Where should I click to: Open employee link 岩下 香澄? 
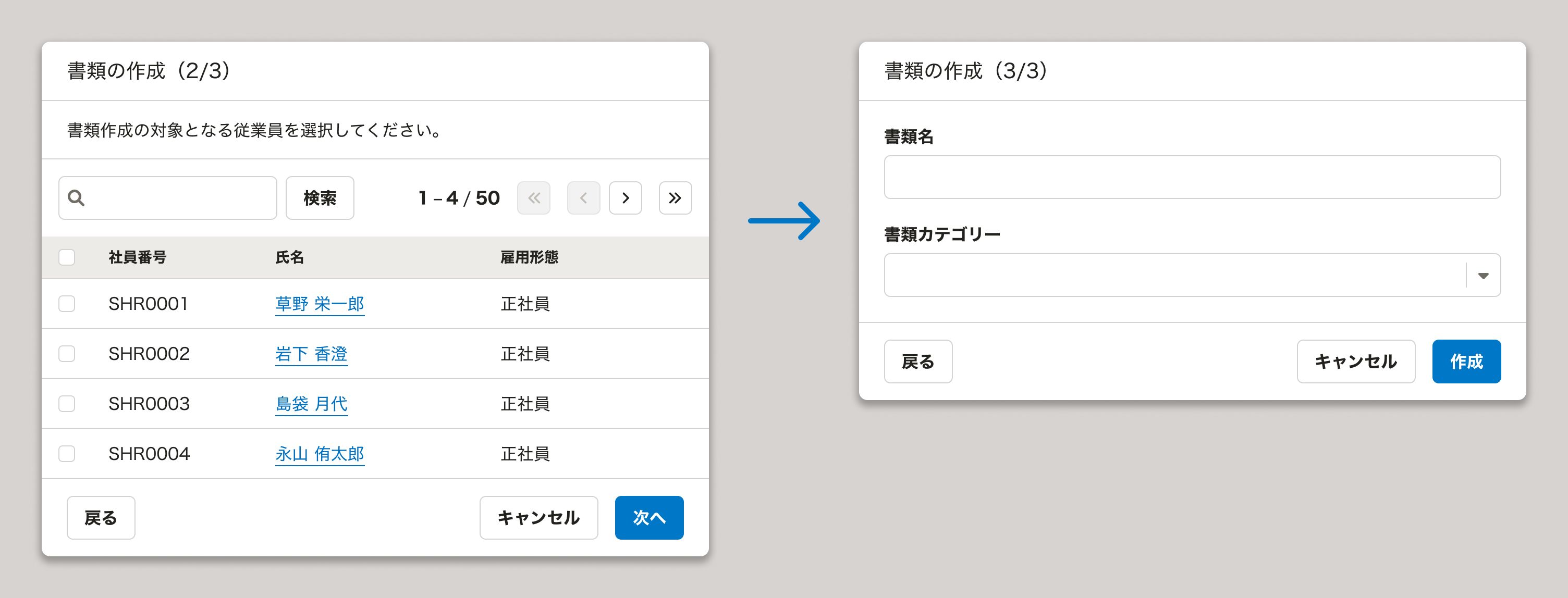click(311, 354)
